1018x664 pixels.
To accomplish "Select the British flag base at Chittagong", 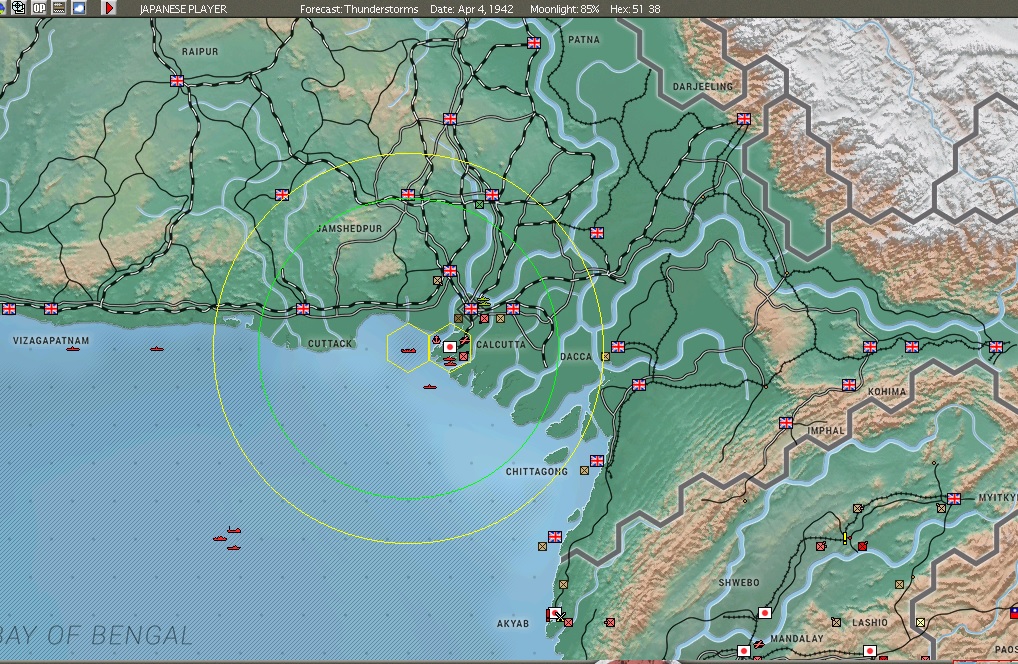I will tap(597, 461).
